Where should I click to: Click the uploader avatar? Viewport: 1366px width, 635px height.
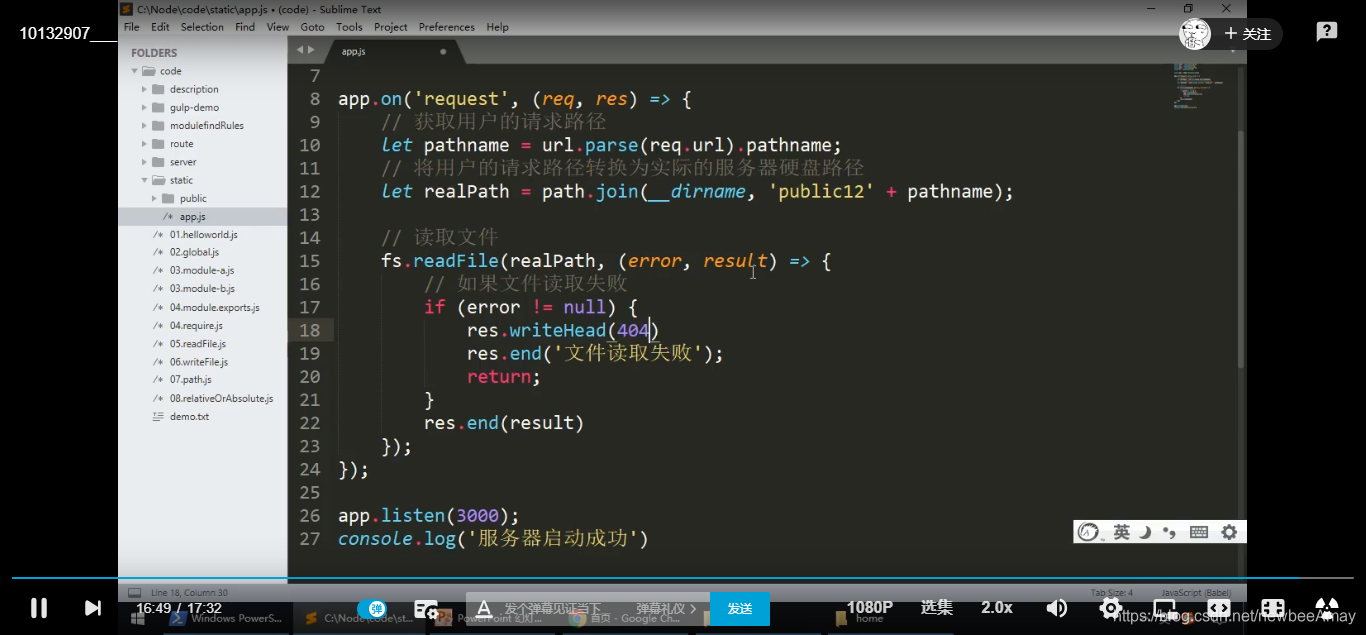point(1195,33)
